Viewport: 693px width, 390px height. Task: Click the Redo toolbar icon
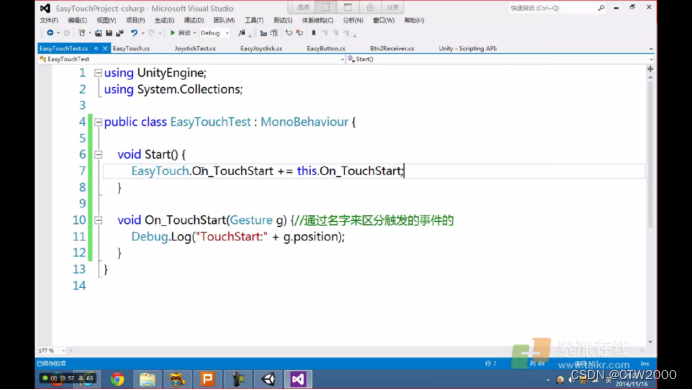(x=152, y=33)
